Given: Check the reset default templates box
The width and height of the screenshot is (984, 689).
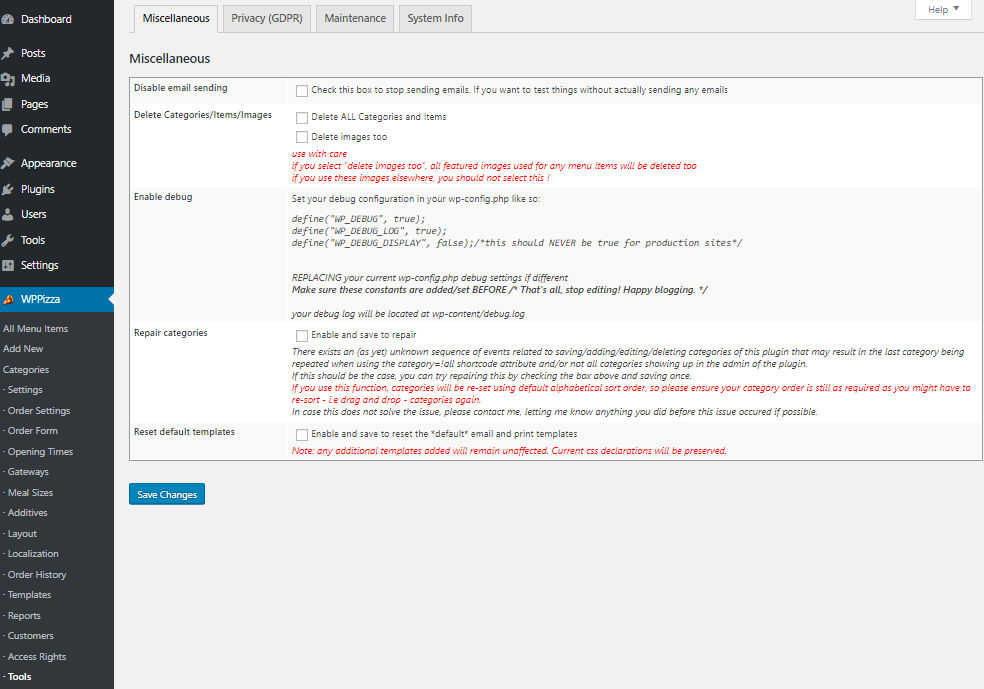Looking at the screenshot, I should [302, 435].
